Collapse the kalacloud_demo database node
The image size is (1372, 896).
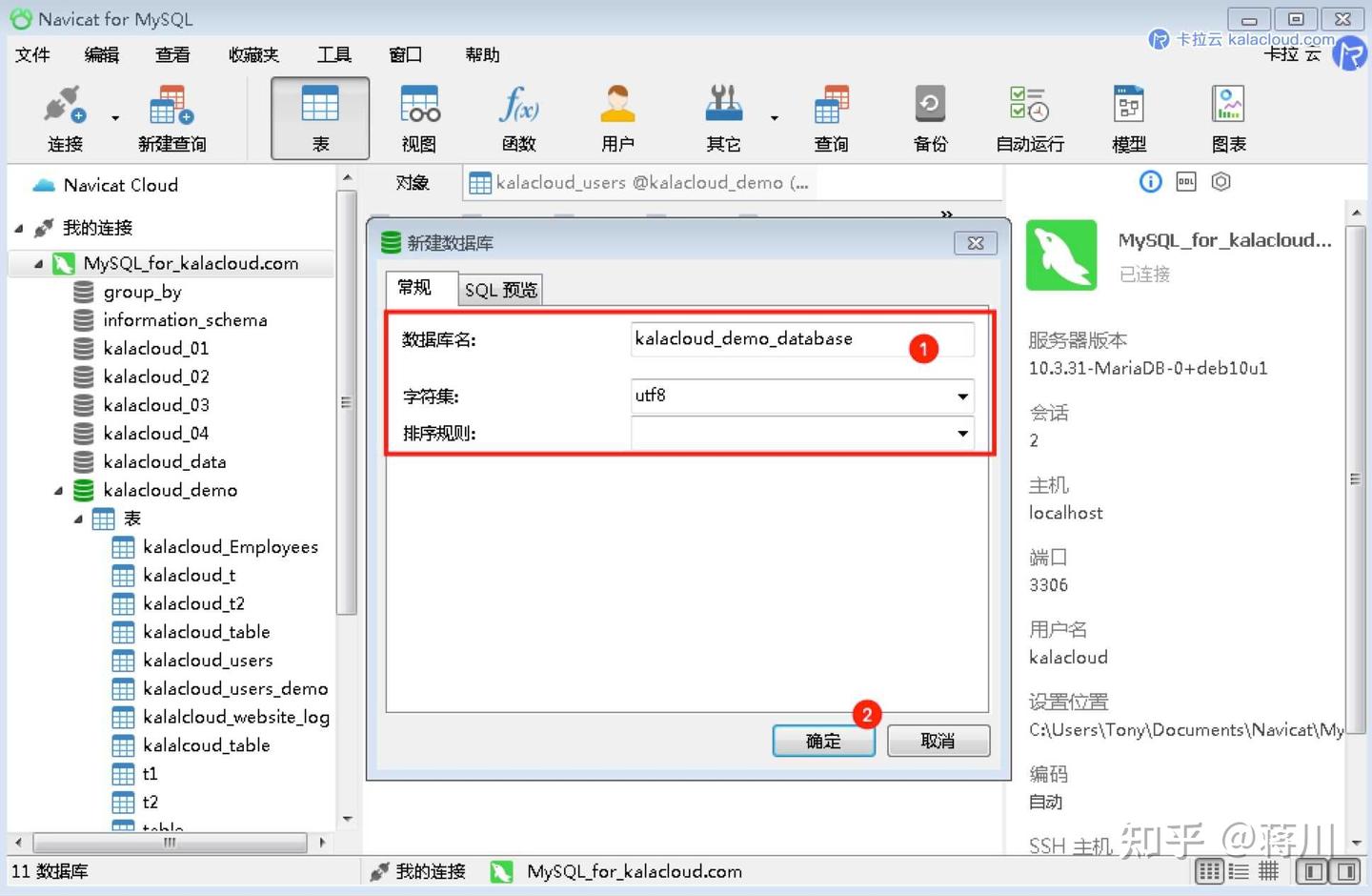pyautogui.click(x=57, y=490)
